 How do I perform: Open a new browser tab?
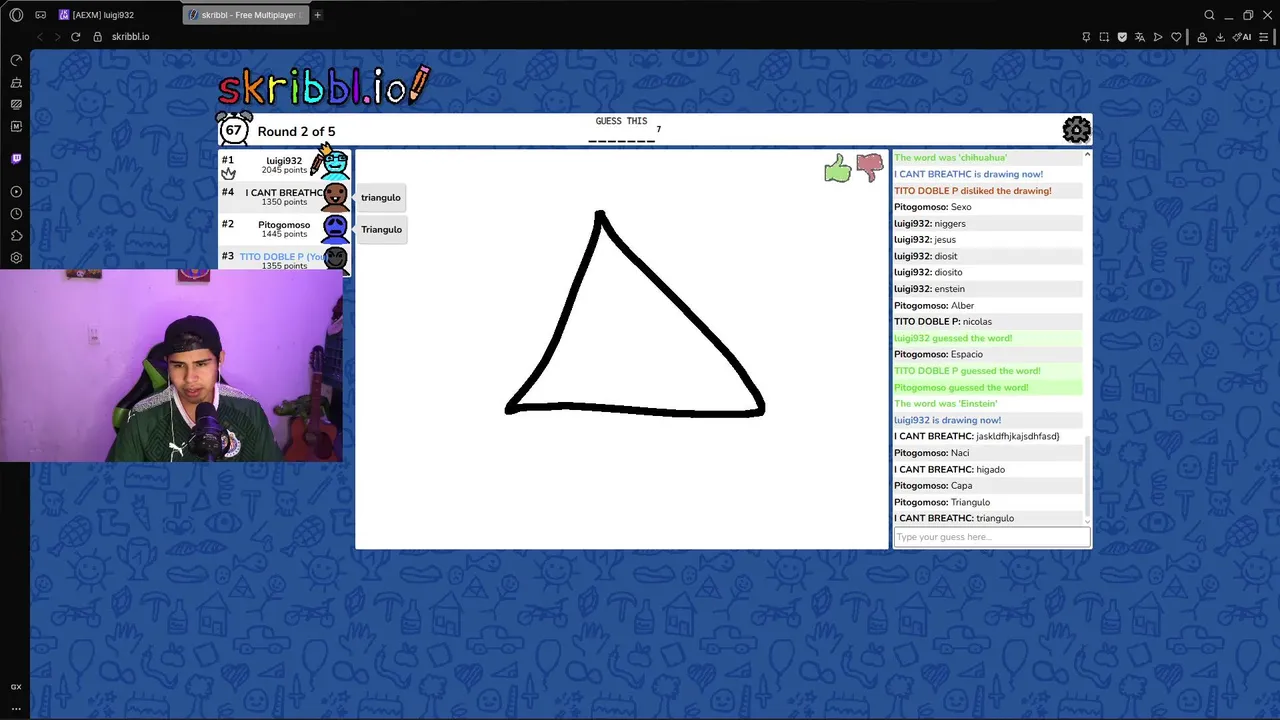[x=318, y=15]
